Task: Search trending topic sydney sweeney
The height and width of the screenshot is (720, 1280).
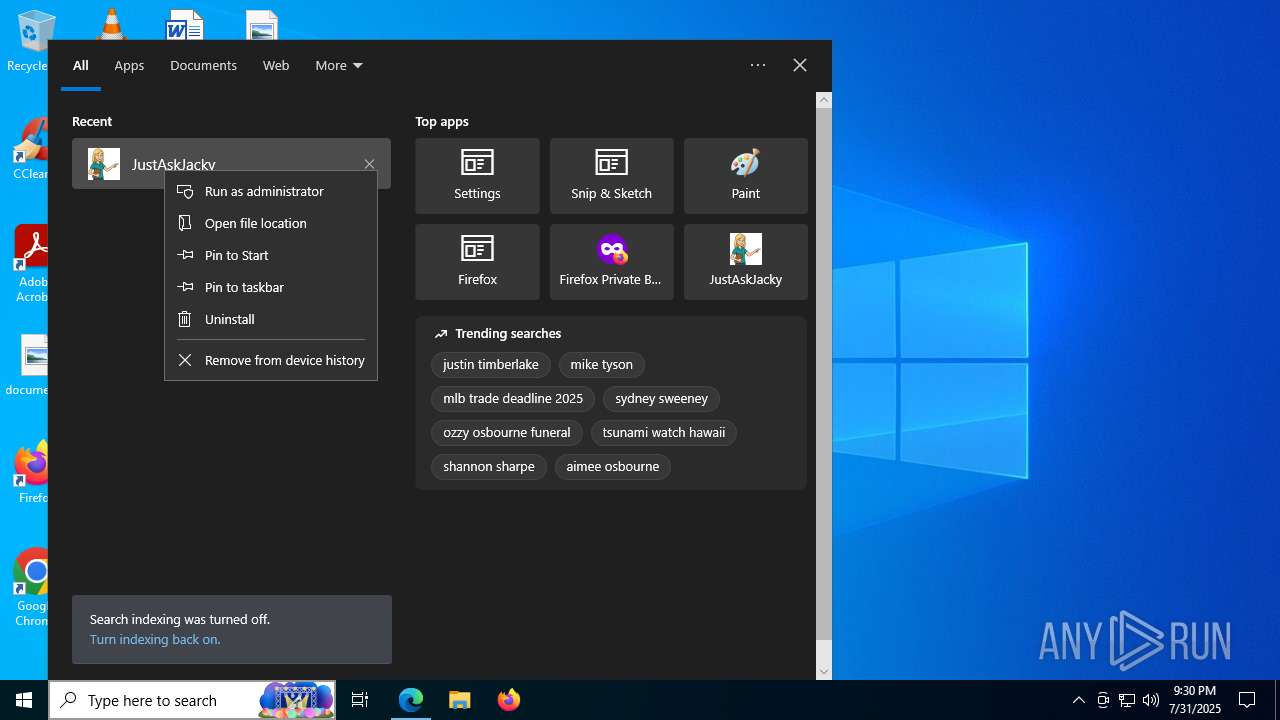Action: point(661,398)
